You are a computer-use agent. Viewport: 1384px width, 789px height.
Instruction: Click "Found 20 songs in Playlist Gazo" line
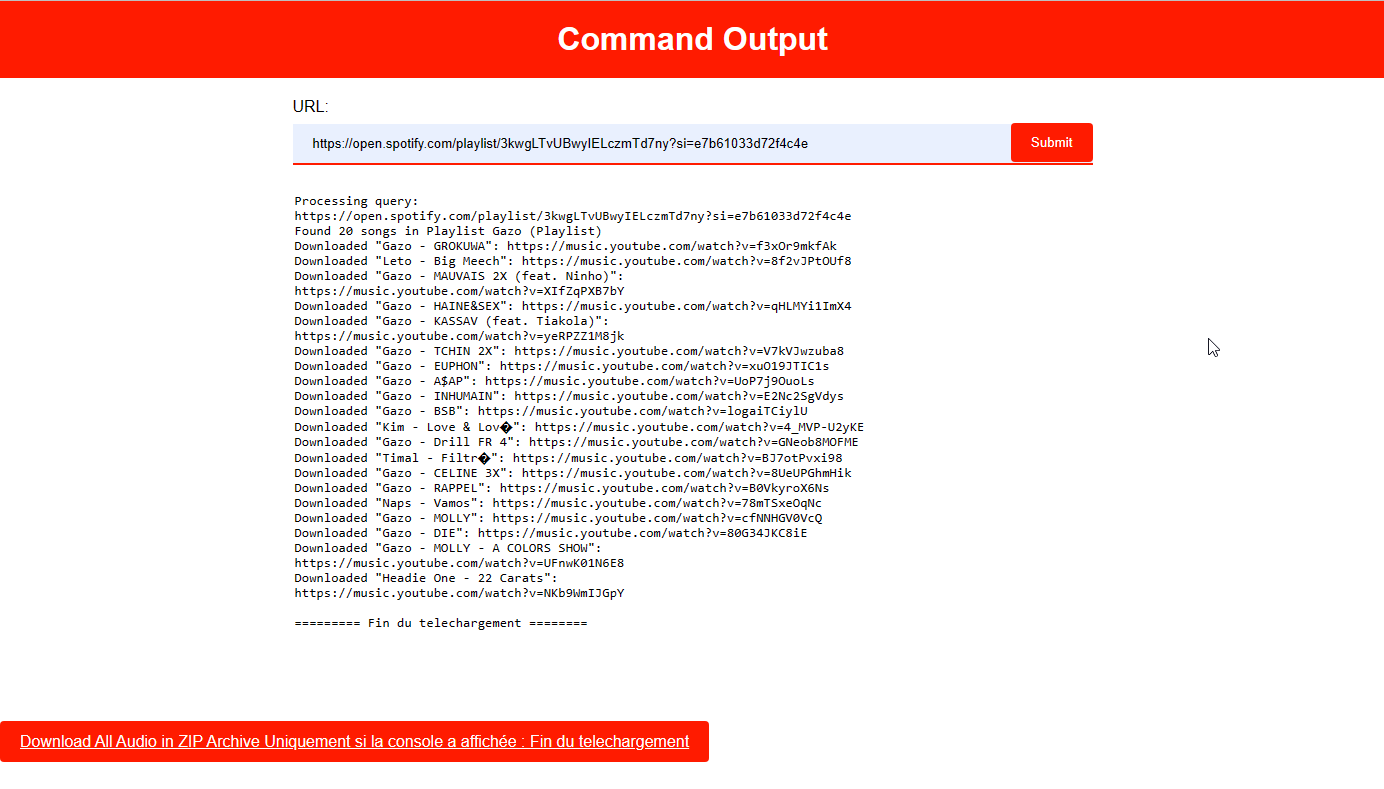click(x=448, y=231)
